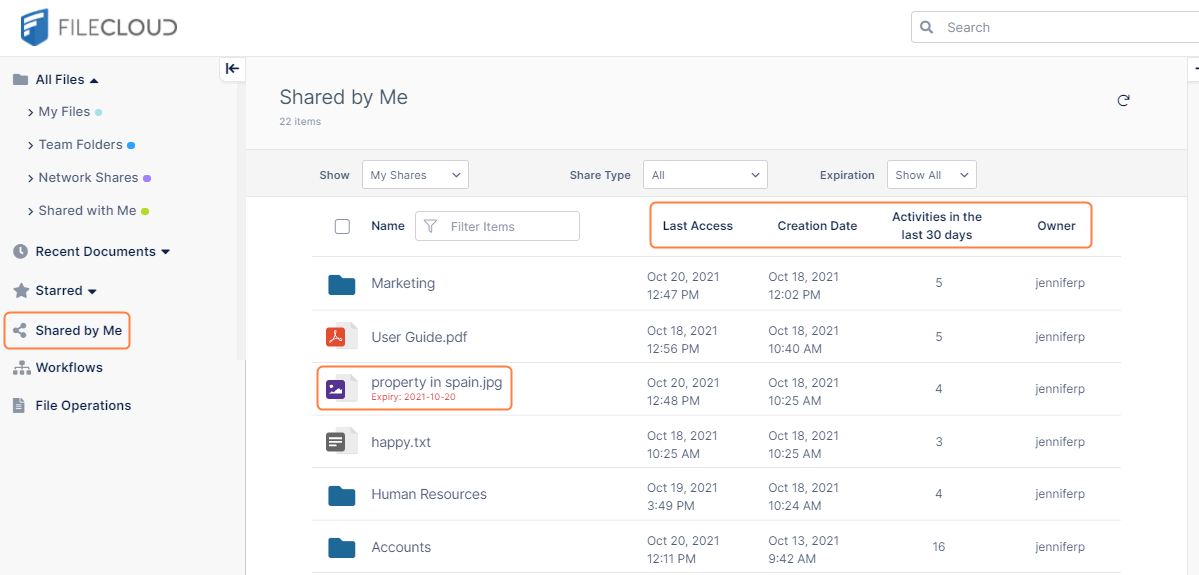Click the FileCloud logo icon

click(x=35, y=27)
